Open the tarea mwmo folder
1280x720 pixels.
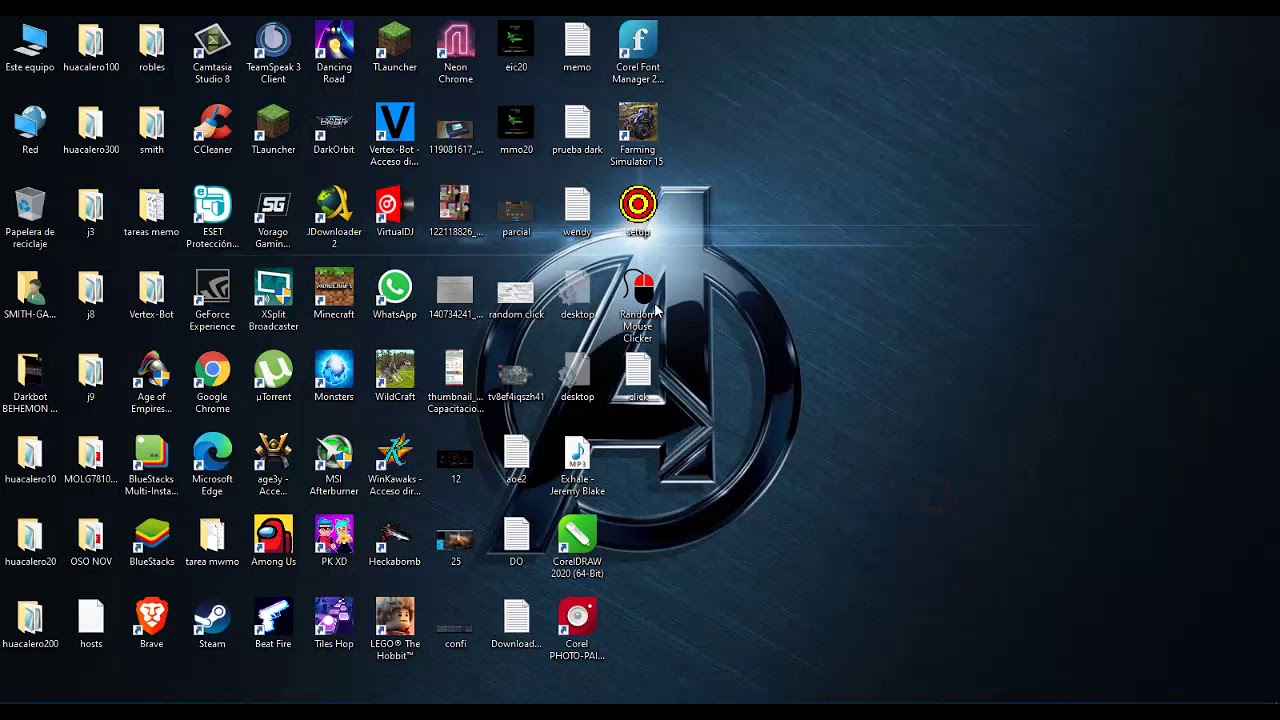pos(212,540)
